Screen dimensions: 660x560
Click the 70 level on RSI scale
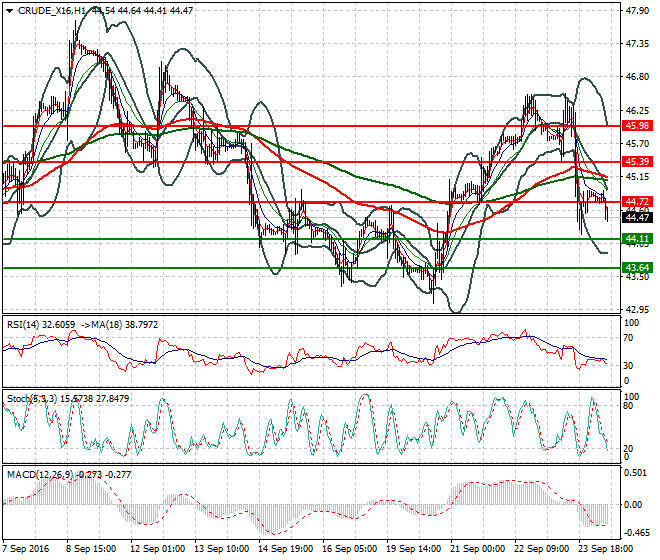point(629,340)
